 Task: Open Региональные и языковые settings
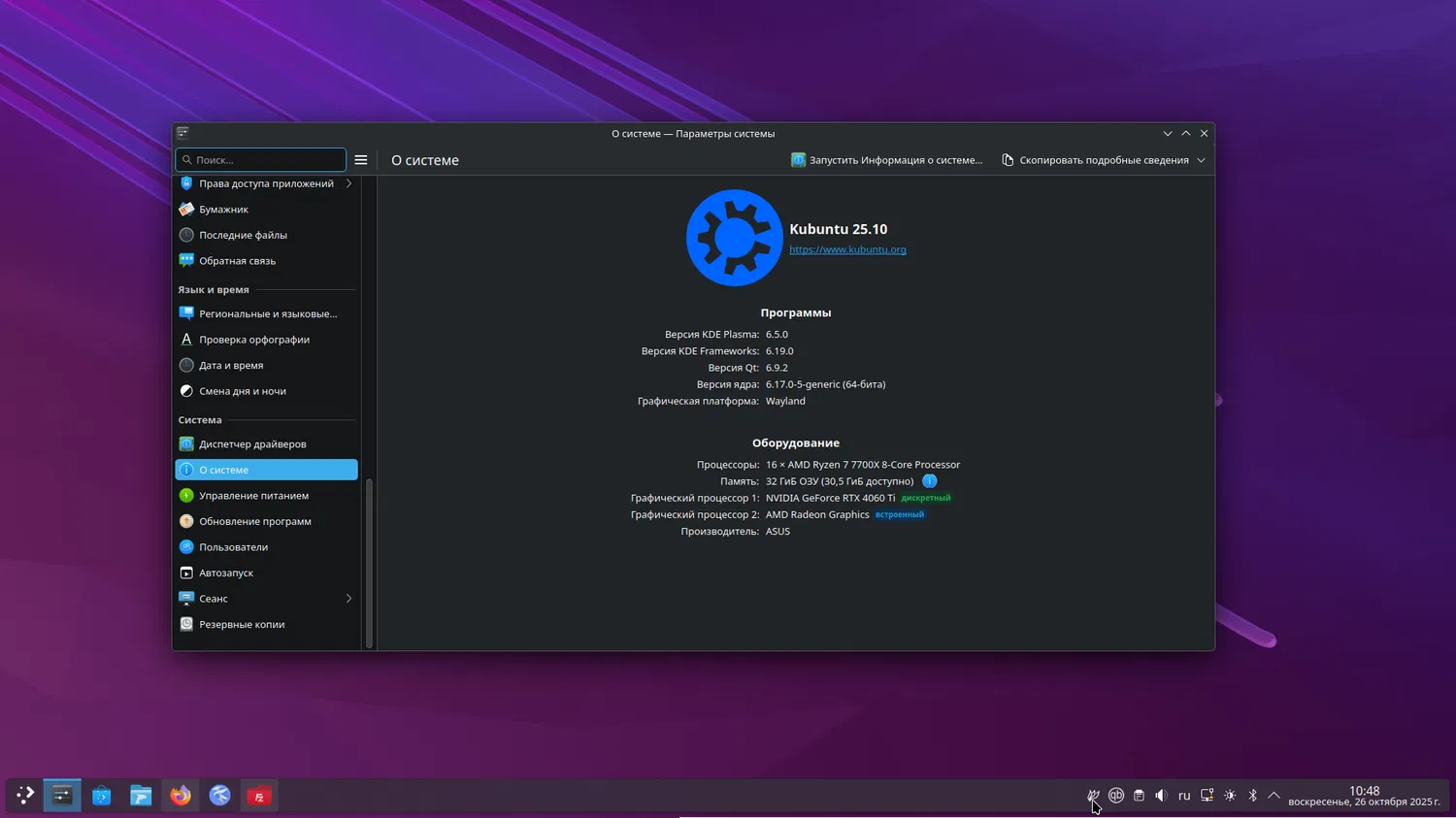266,313
